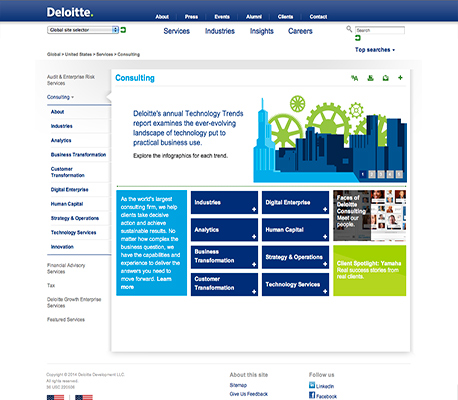Click the green go arrow beside site selector
This screenshot has width=458, height=400.
tap(123, 30)
